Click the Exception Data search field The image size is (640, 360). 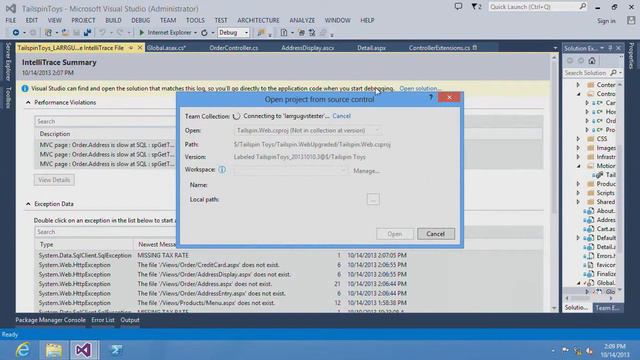[105, 232]
